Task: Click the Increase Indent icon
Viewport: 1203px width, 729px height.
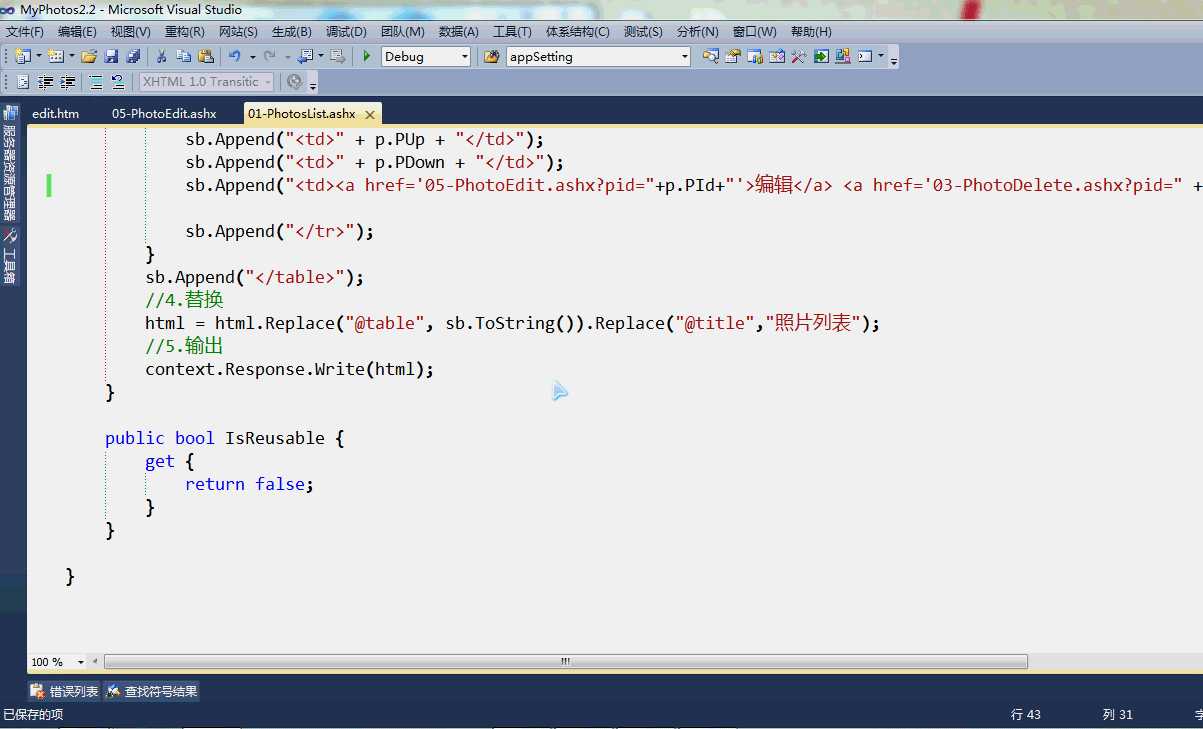Action: point(67,82)
